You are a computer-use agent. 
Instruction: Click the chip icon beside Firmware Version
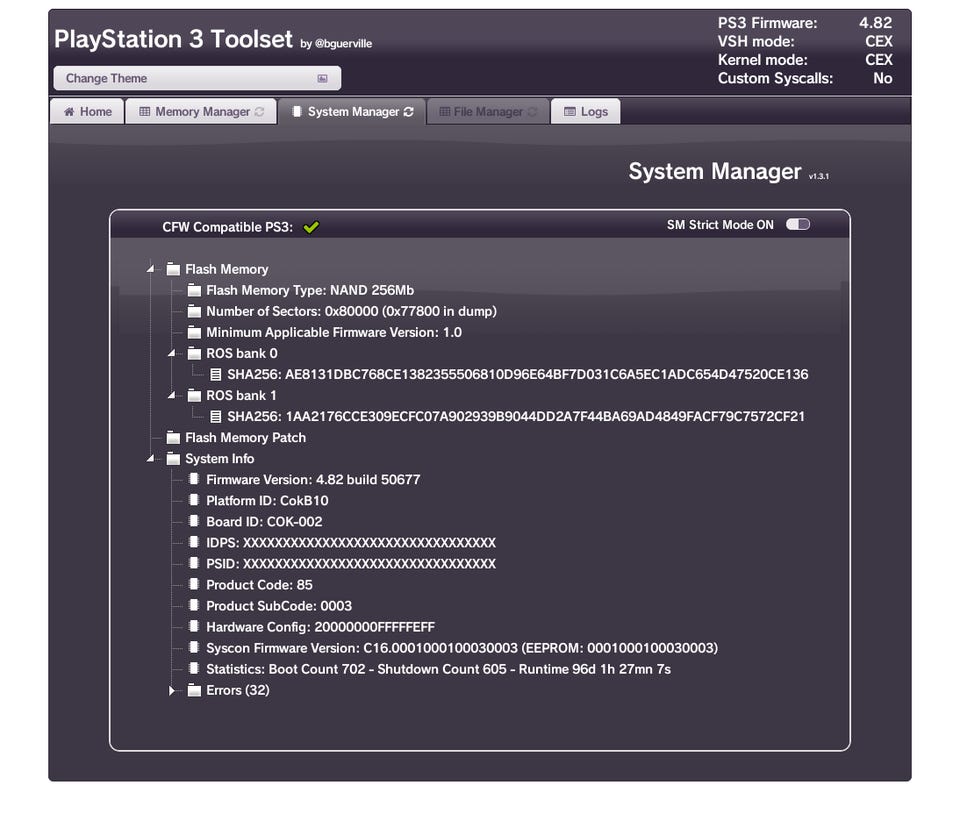(x=194, y=480)
